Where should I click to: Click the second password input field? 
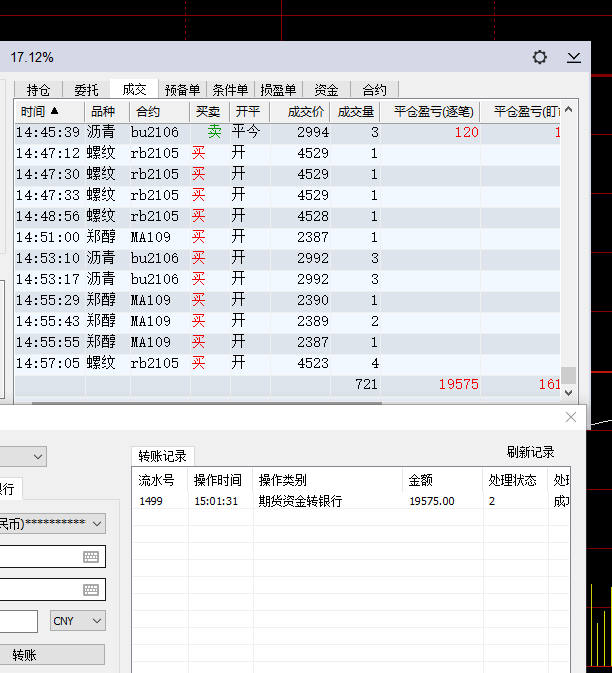(52, 590)
